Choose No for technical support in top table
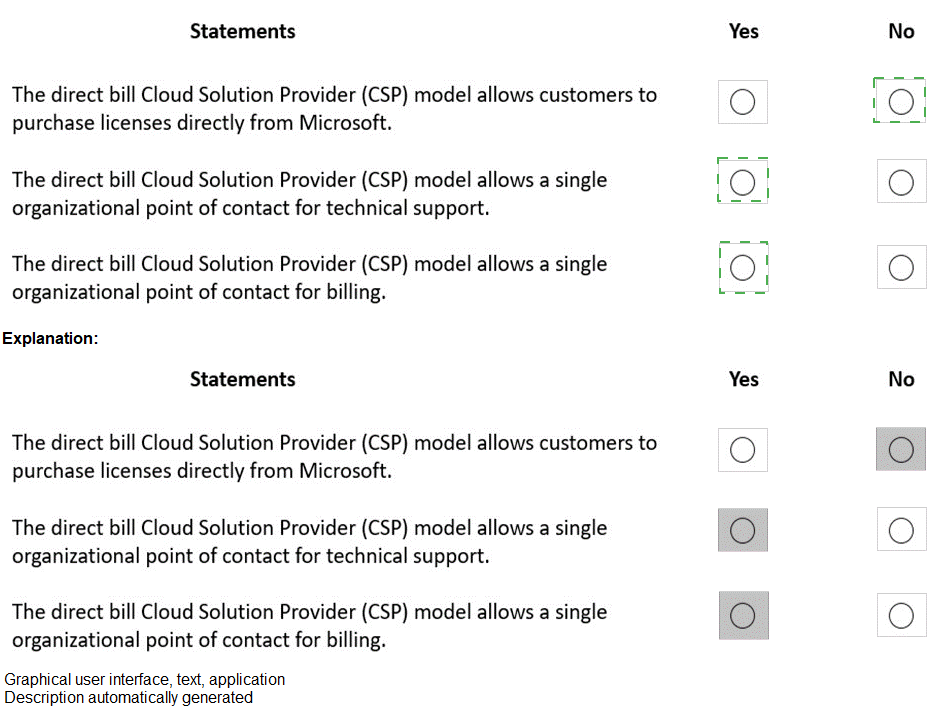 [x=900, y=182]
